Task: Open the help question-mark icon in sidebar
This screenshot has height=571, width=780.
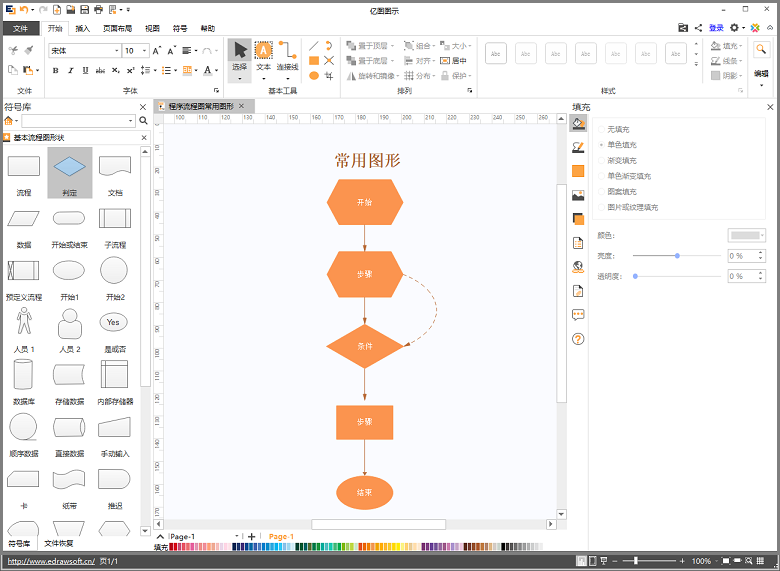Action: click(578, 339)
